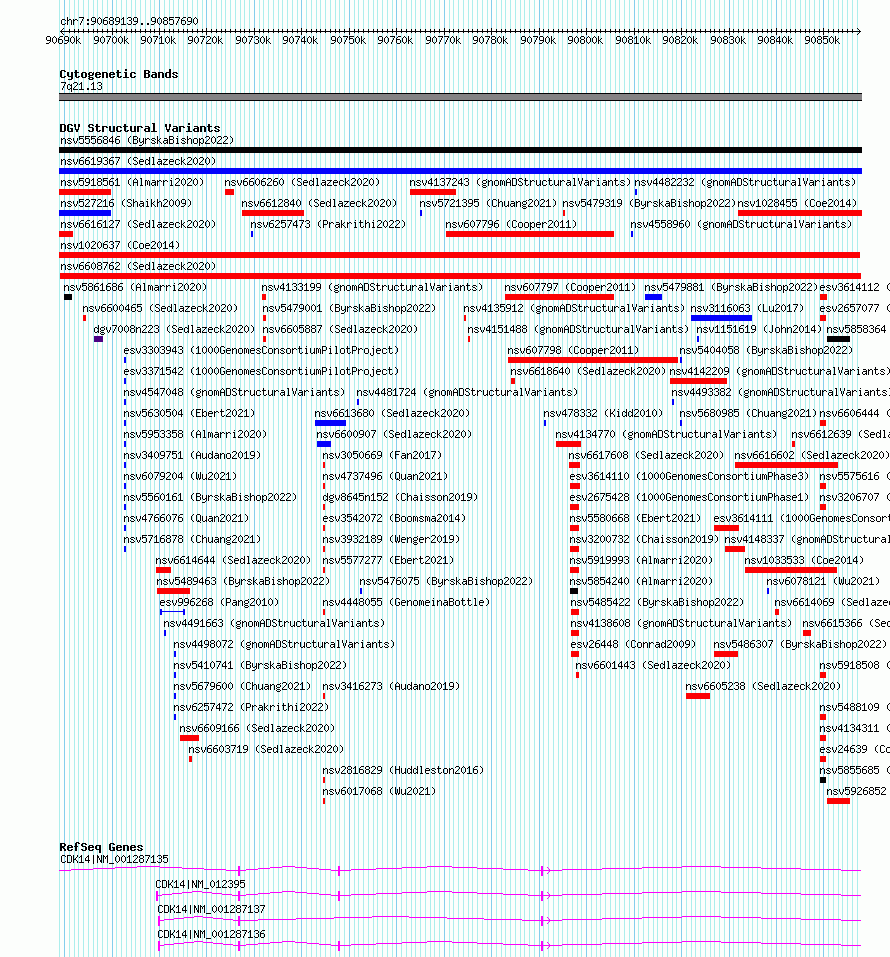This screenshot has height=957, width=890.
Task: Open variant nsv5918561 (Almarri2020)
Action: [132, 182]
